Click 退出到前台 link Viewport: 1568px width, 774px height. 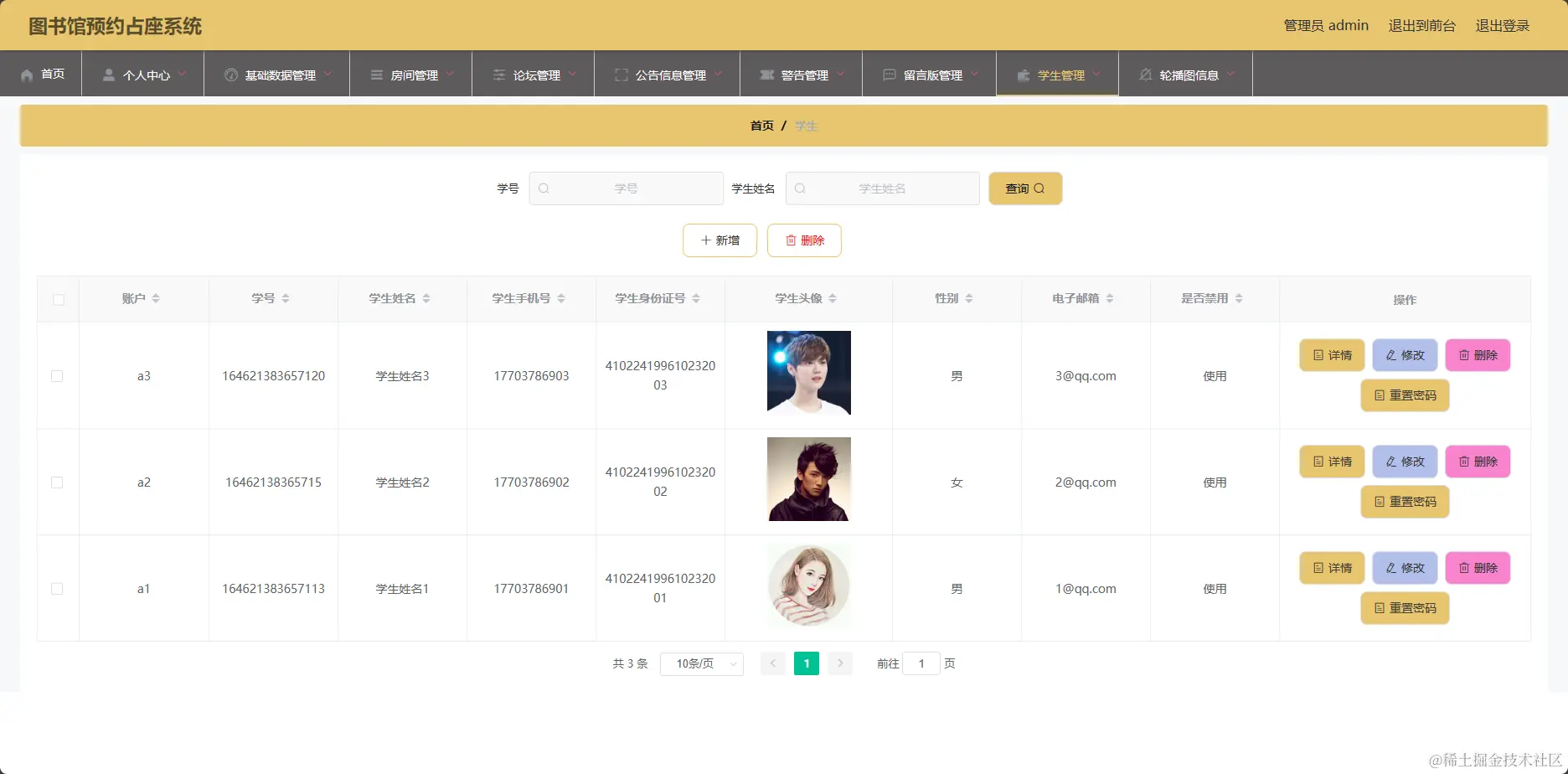(x=1422, y=26)
